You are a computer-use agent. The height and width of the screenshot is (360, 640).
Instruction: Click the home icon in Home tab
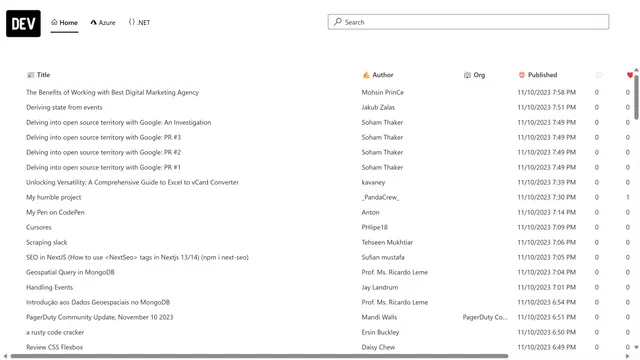[x=54, y=22]
